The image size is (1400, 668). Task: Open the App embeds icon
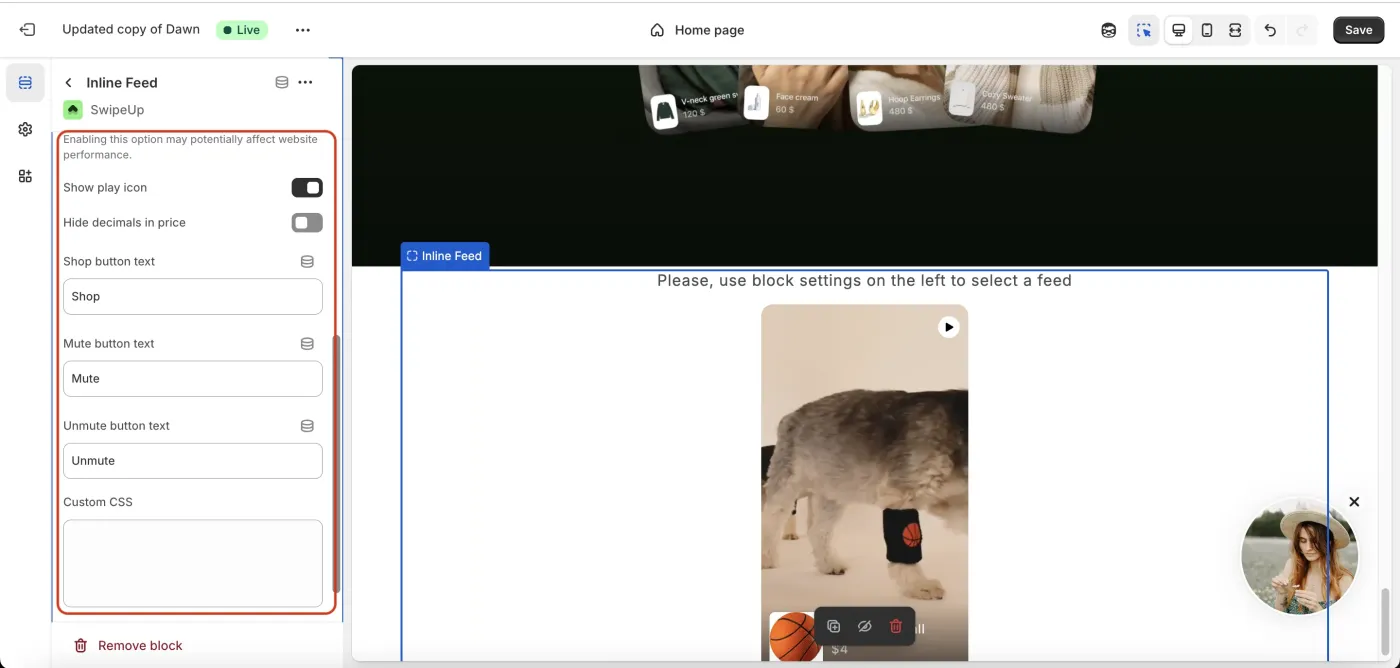(25, 176)
